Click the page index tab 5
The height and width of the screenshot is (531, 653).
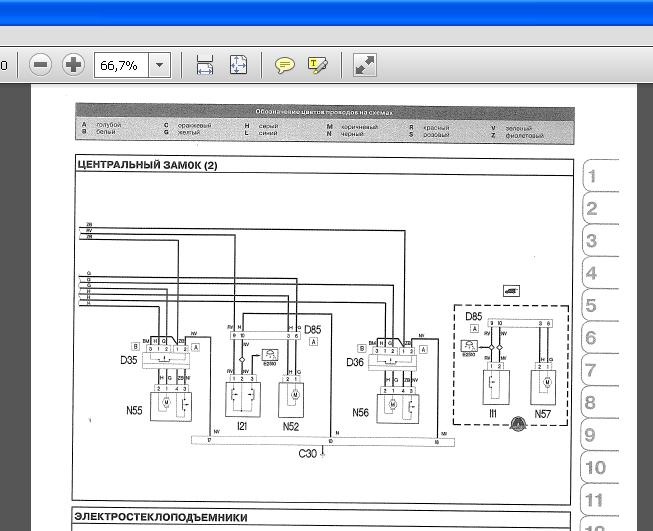click(x=600, y=305)
